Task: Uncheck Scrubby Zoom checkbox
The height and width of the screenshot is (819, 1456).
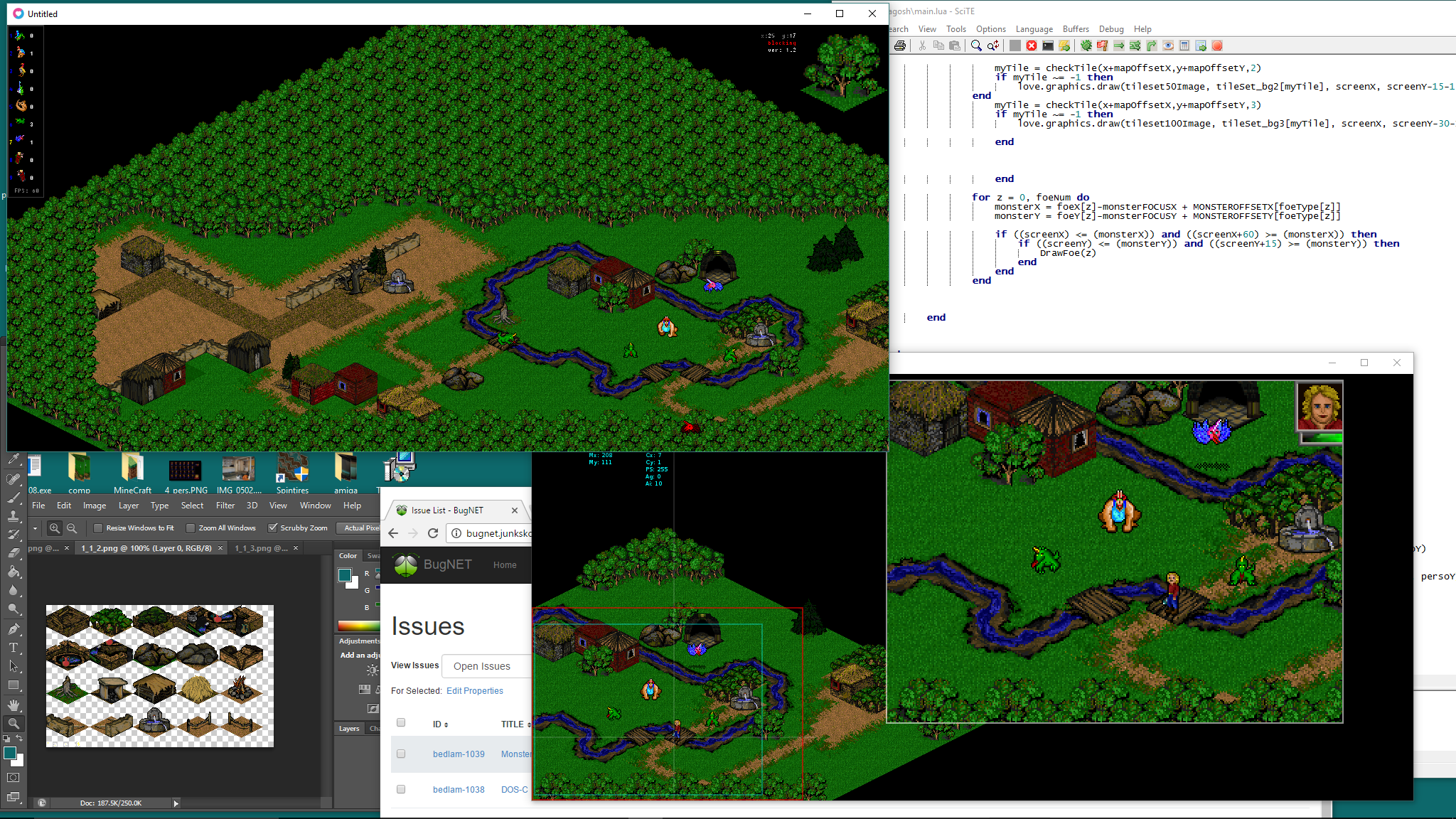Action: pos(272,528)
